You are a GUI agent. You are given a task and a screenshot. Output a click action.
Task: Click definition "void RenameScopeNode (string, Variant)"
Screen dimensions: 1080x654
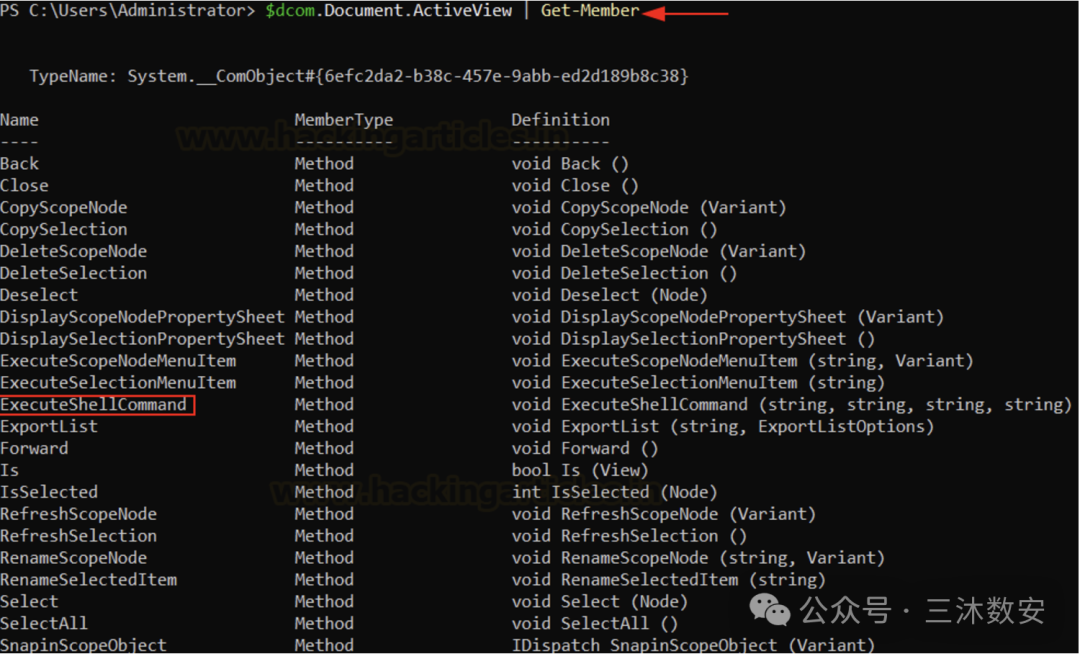pyautogui.click(x=698, y=558)
